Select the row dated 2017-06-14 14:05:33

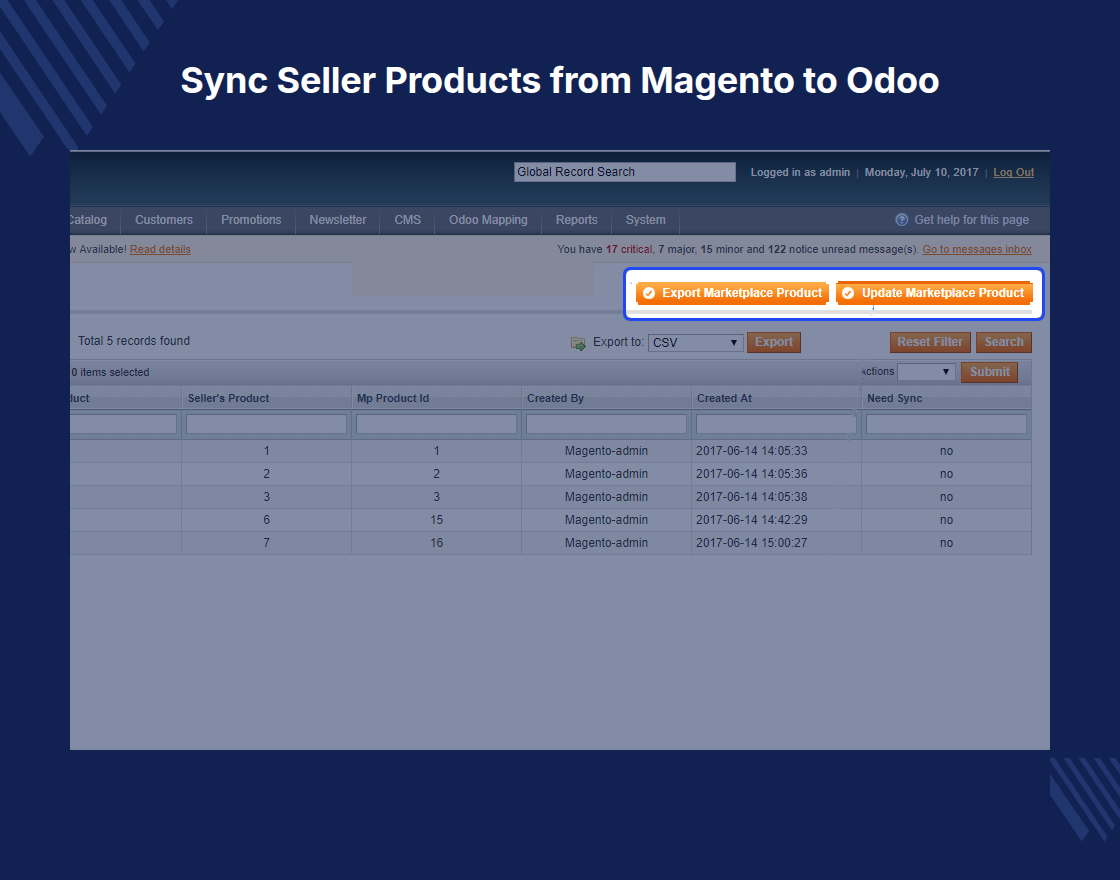point(551,451)
